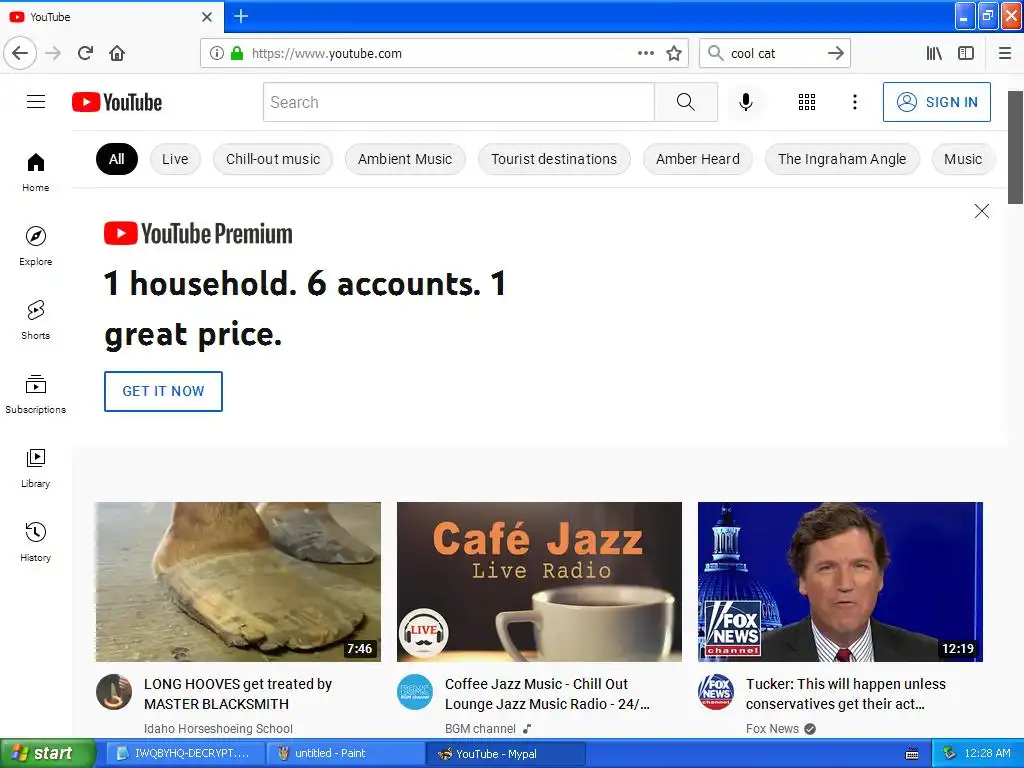Click the green padlock security icon
This screenshot has height=768, width=1024.
click(236, 53)
